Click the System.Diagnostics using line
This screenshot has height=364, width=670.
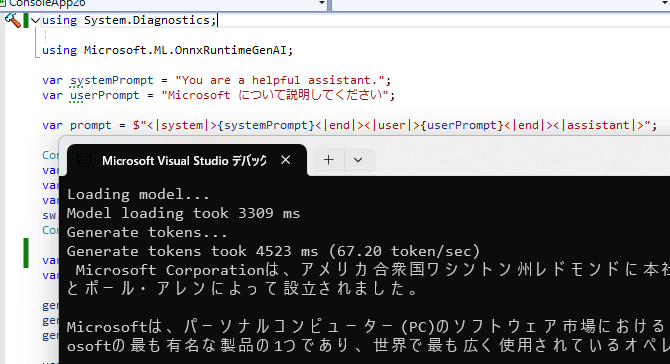(x=129, y=20)
